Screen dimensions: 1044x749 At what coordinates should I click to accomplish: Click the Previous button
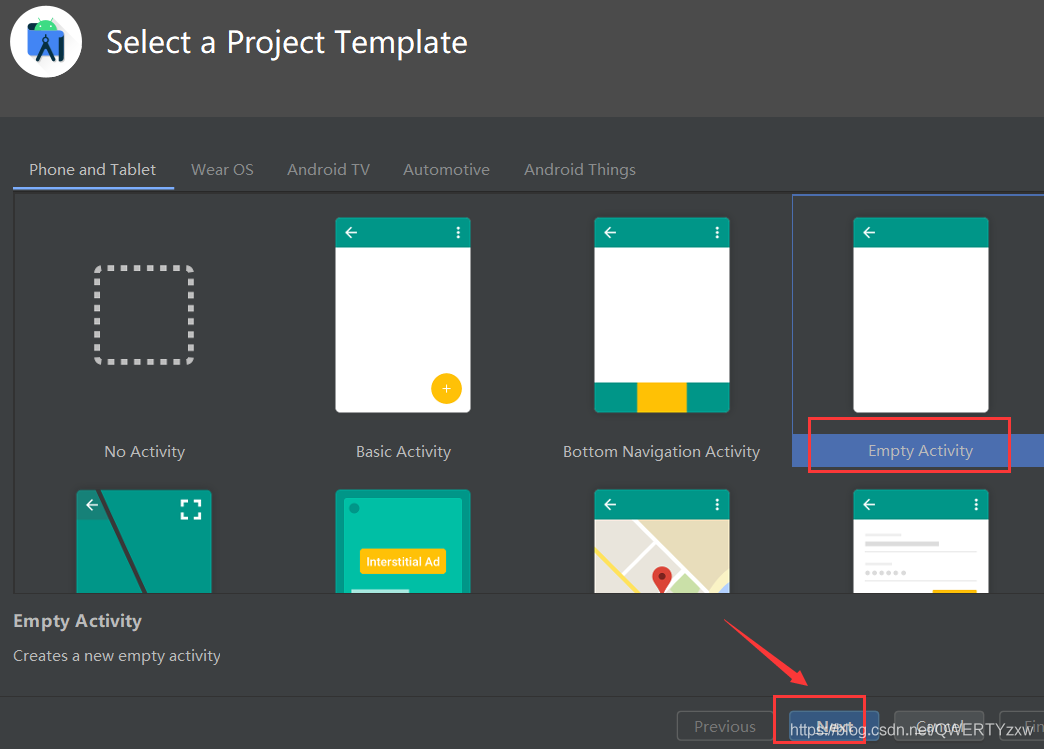(725, 727)
